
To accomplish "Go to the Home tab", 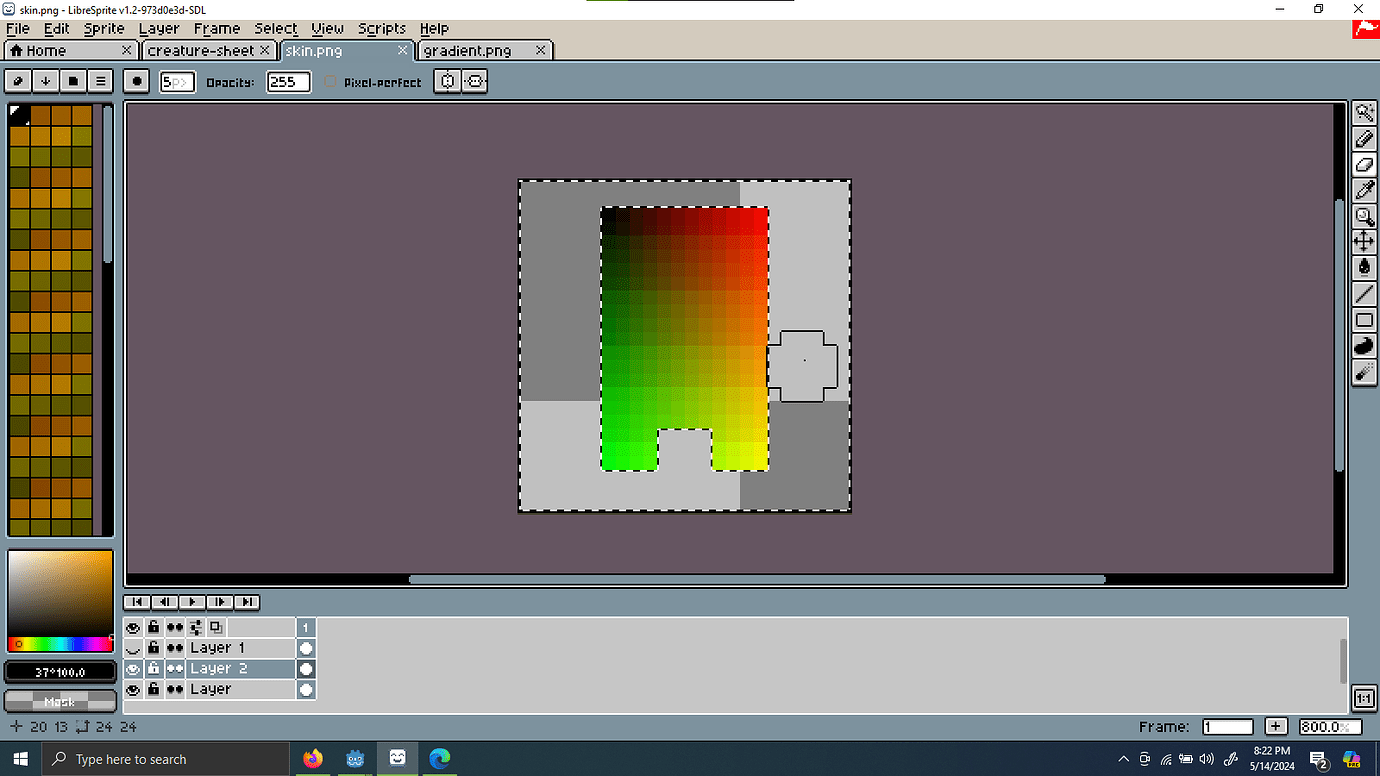I will pyautogui.click(x=70, y=50).
